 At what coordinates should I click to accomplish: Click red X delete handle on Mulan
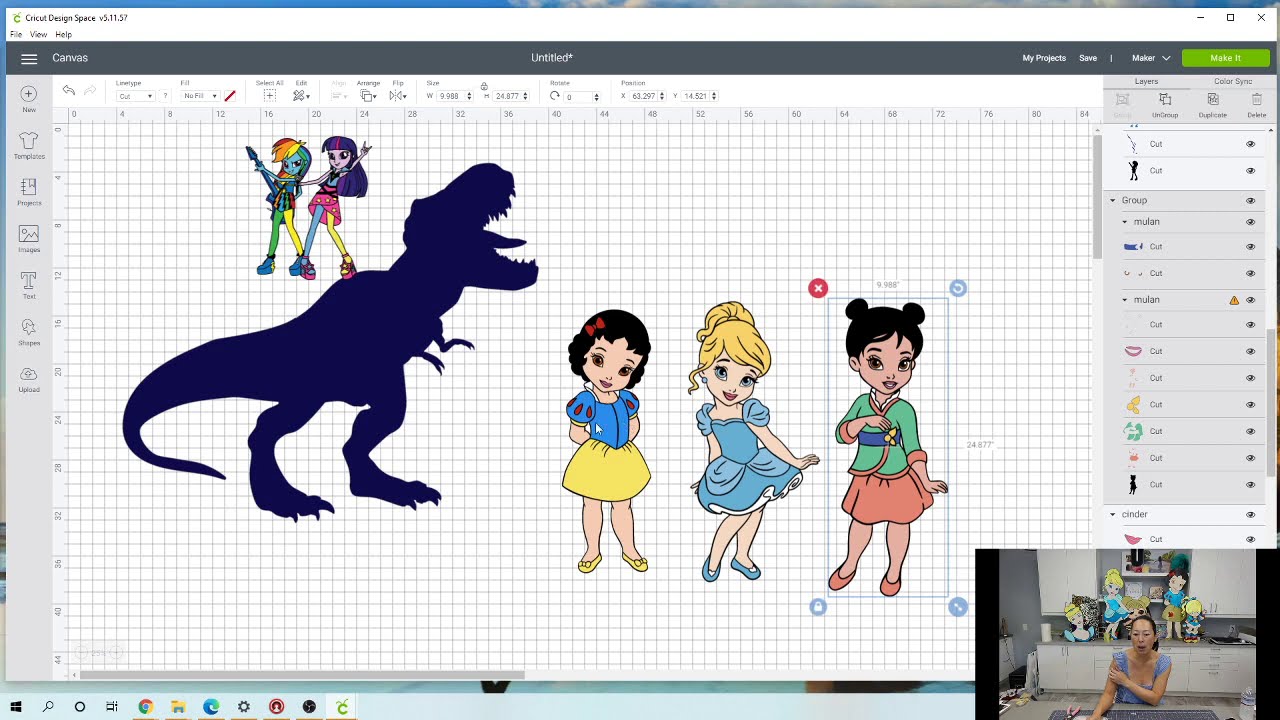818,288
